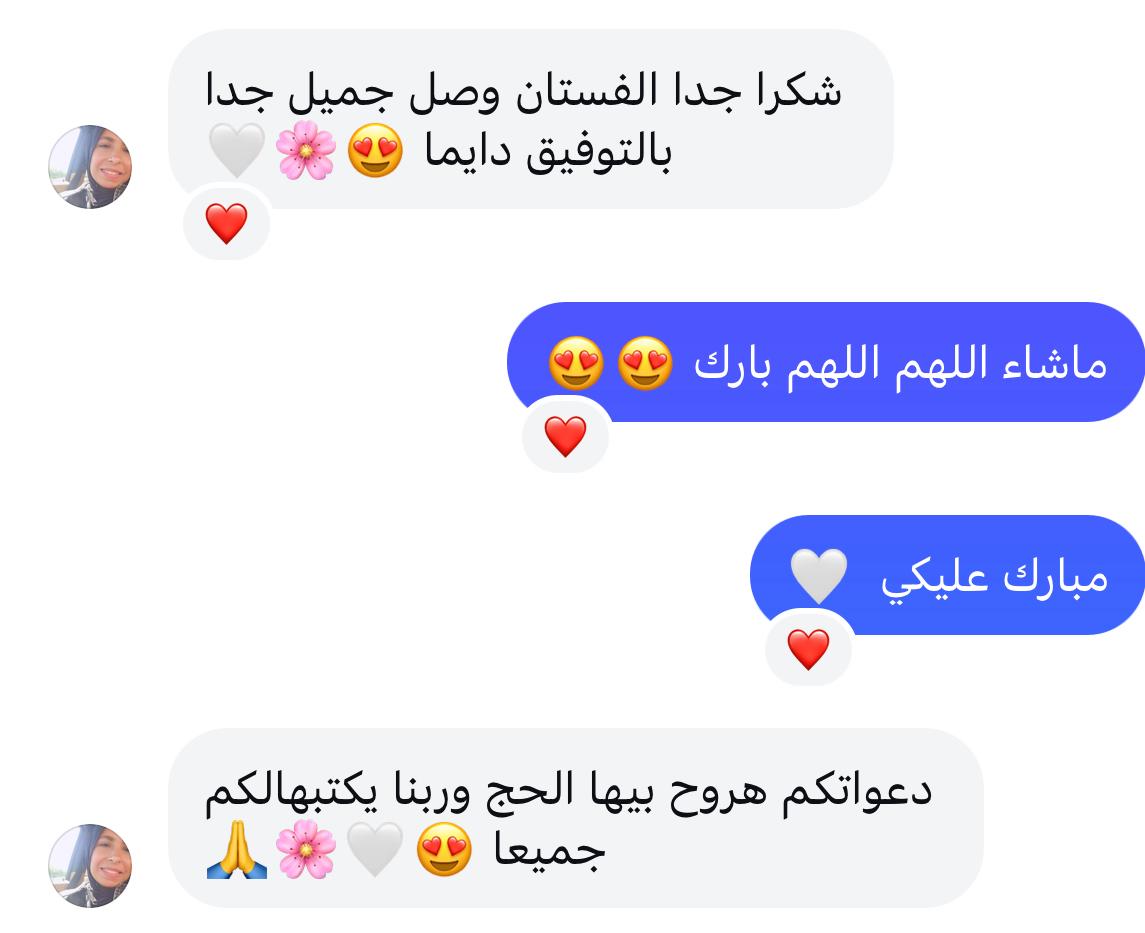
Task: Click the heart reaction below مبارك عليكي bubble
Action: pyautogui.click(x=808, y=649)
